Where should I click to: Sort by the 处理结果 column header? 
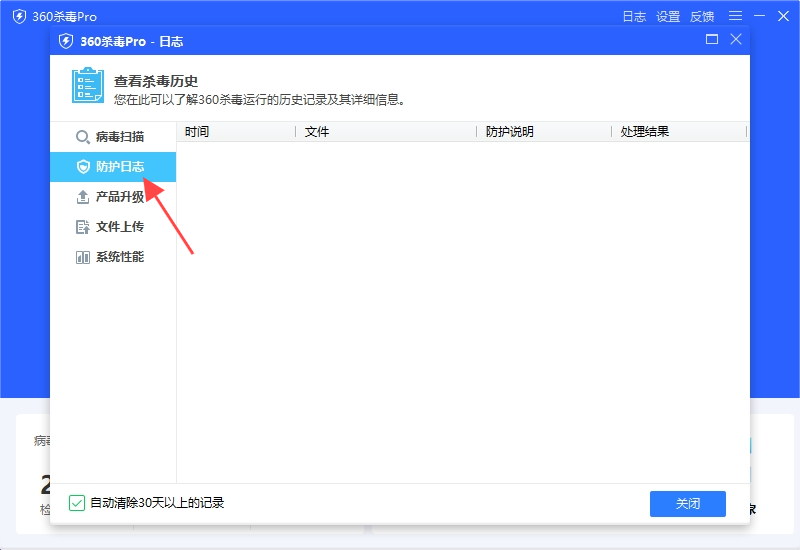pyautogui.click(x=679, y=132)
